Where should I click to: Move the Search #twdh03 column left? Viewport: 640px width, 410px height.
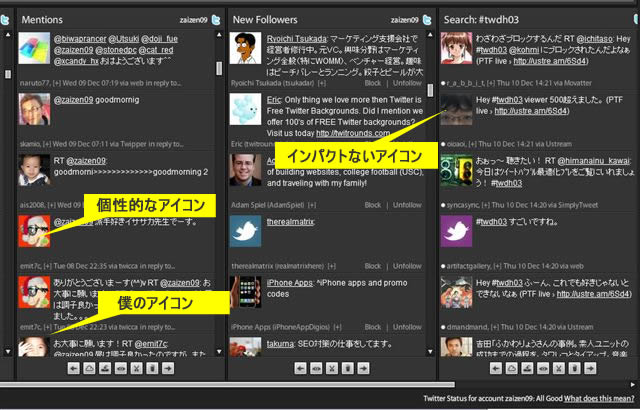point(496,368)
